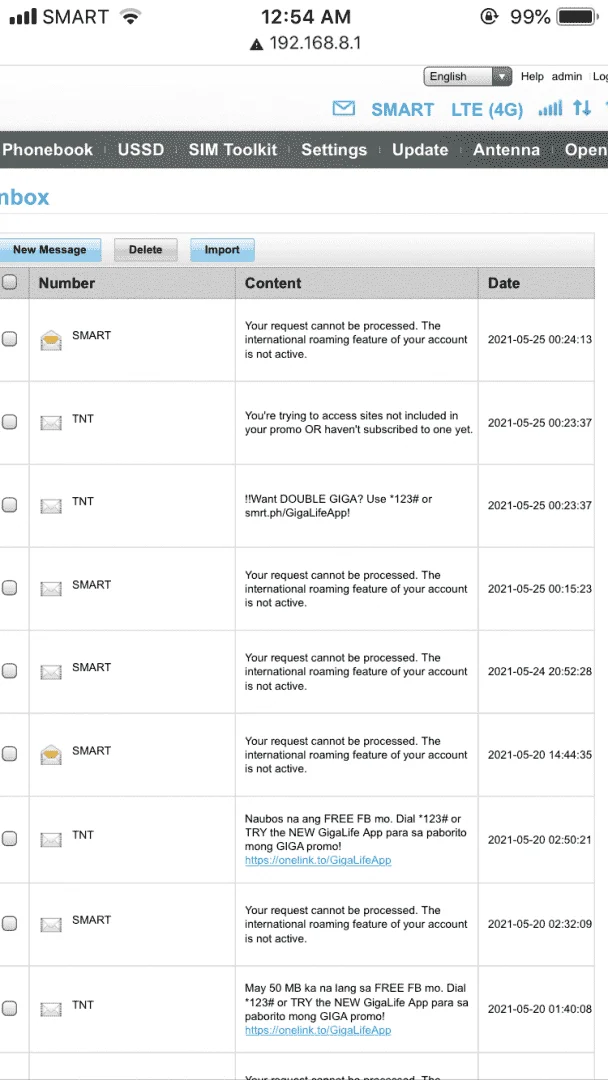Open the USSD menu
This screenshot has width=608, height=1080.
141,149
